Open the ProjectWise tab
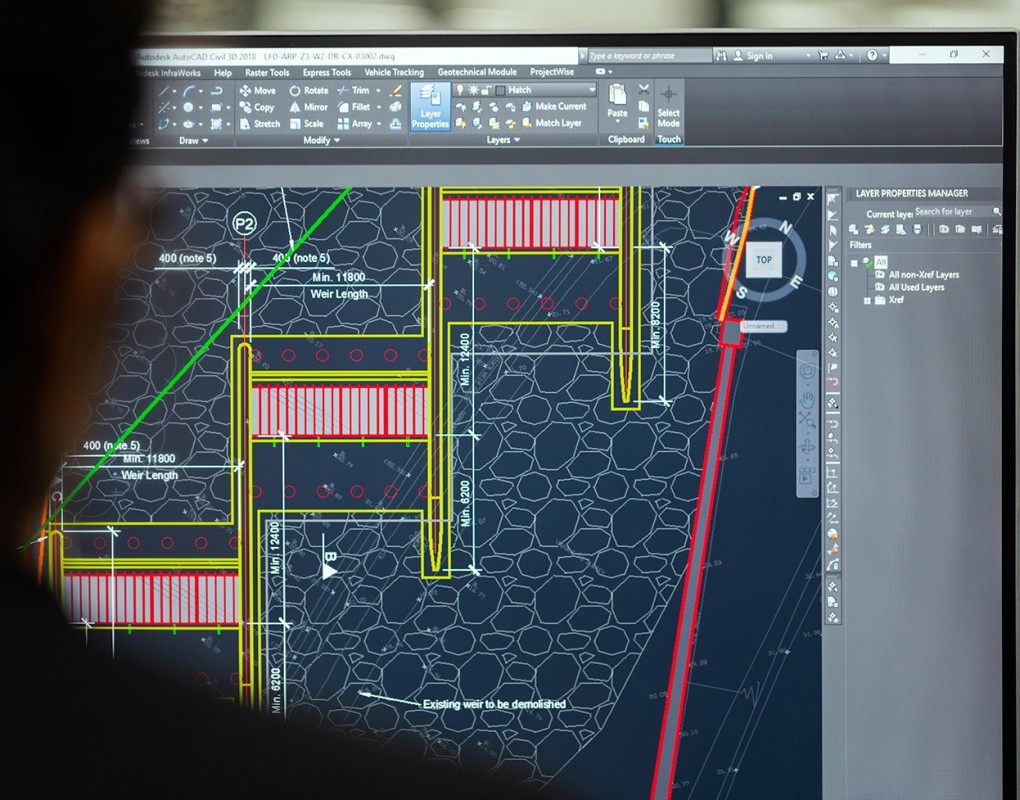1020x800 pixels. coord(552,72)
